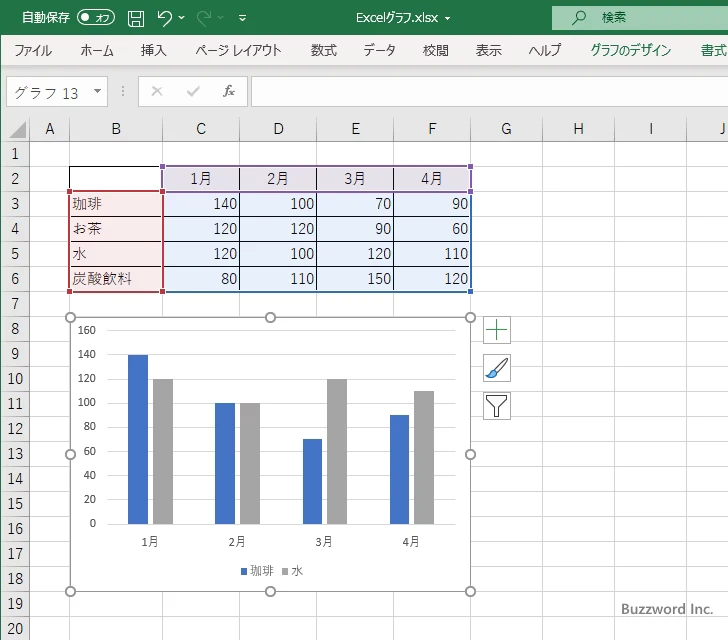Select cell with value 150

pyautogui.click(x=355, y=279)
